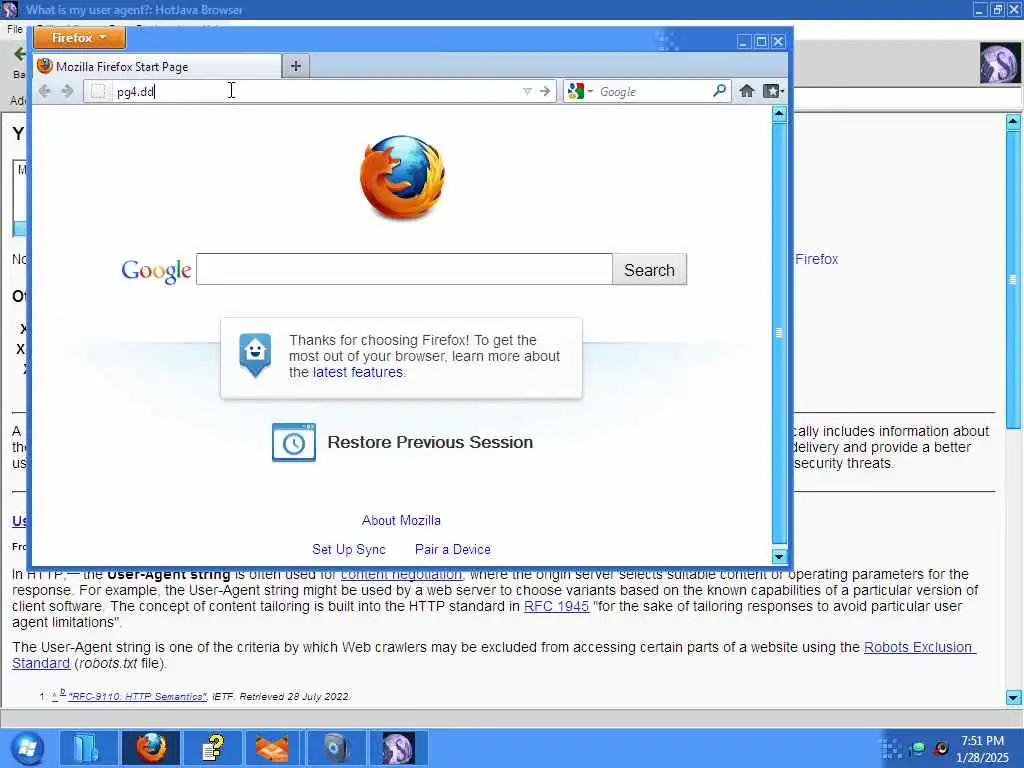This screenshot has height=768, width=1024.
Task: Open the Bookmarks star menu button
Action: [773, 91]
